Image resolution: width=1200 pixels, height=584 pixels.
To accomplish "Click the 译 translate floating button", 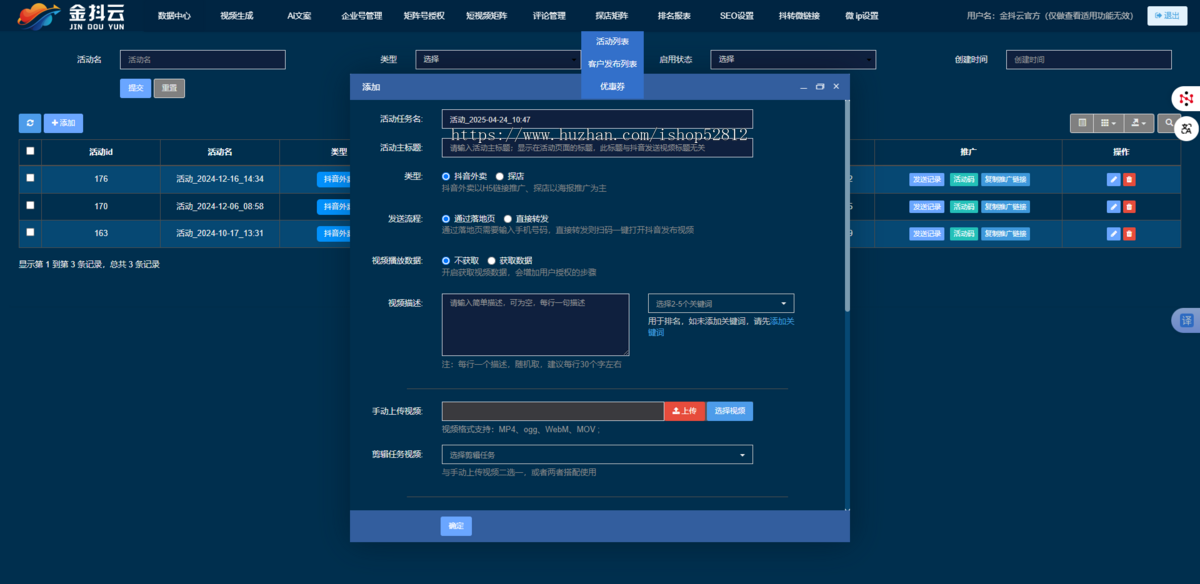I will 1186,321.
